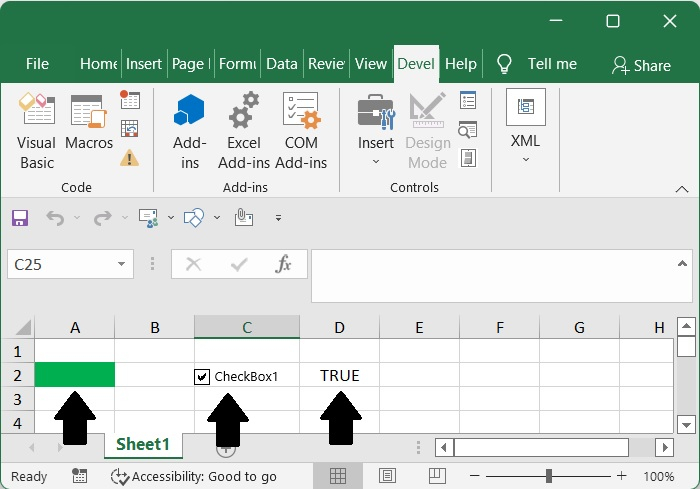Switch to Page Break Preview
This screenshot has width=700, height=489.
[437, 476]
